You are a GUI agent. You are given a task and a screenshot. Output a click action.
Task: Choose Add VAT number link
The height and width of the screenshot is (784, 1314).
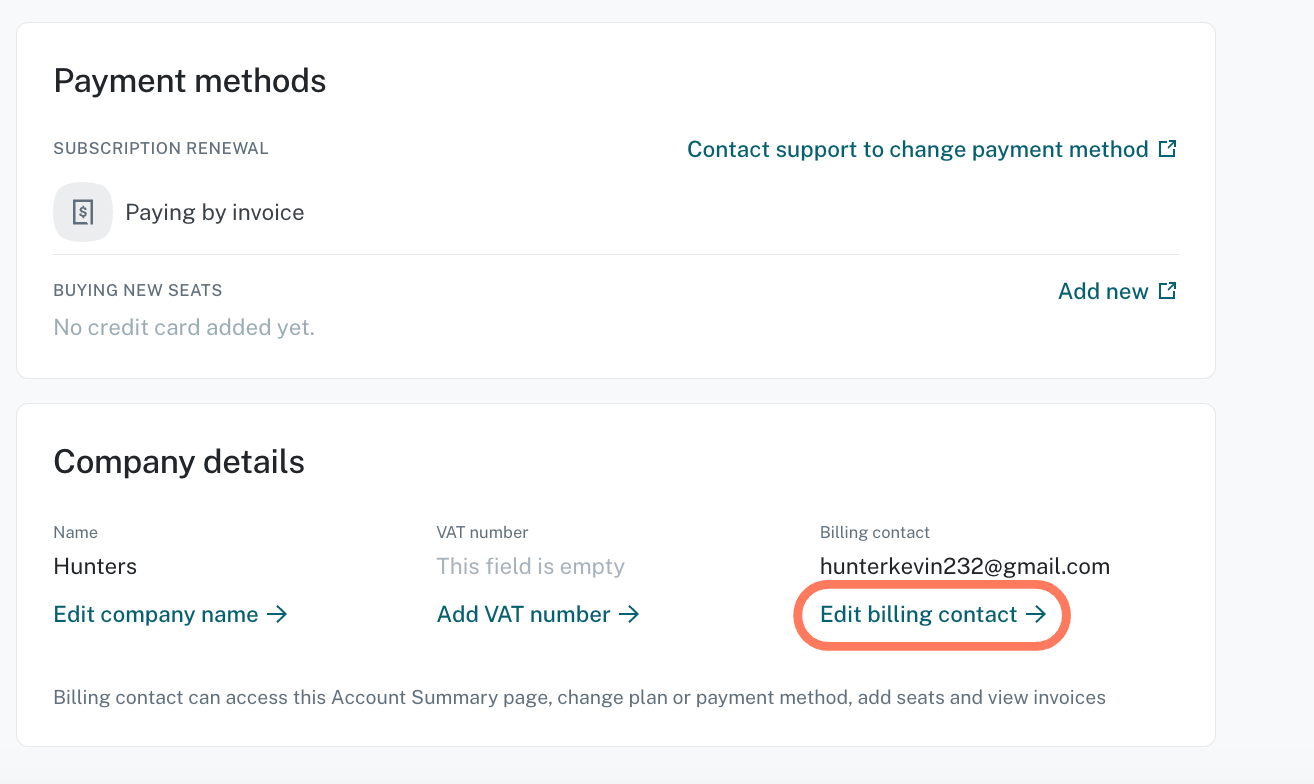click(x=538, y=614)
